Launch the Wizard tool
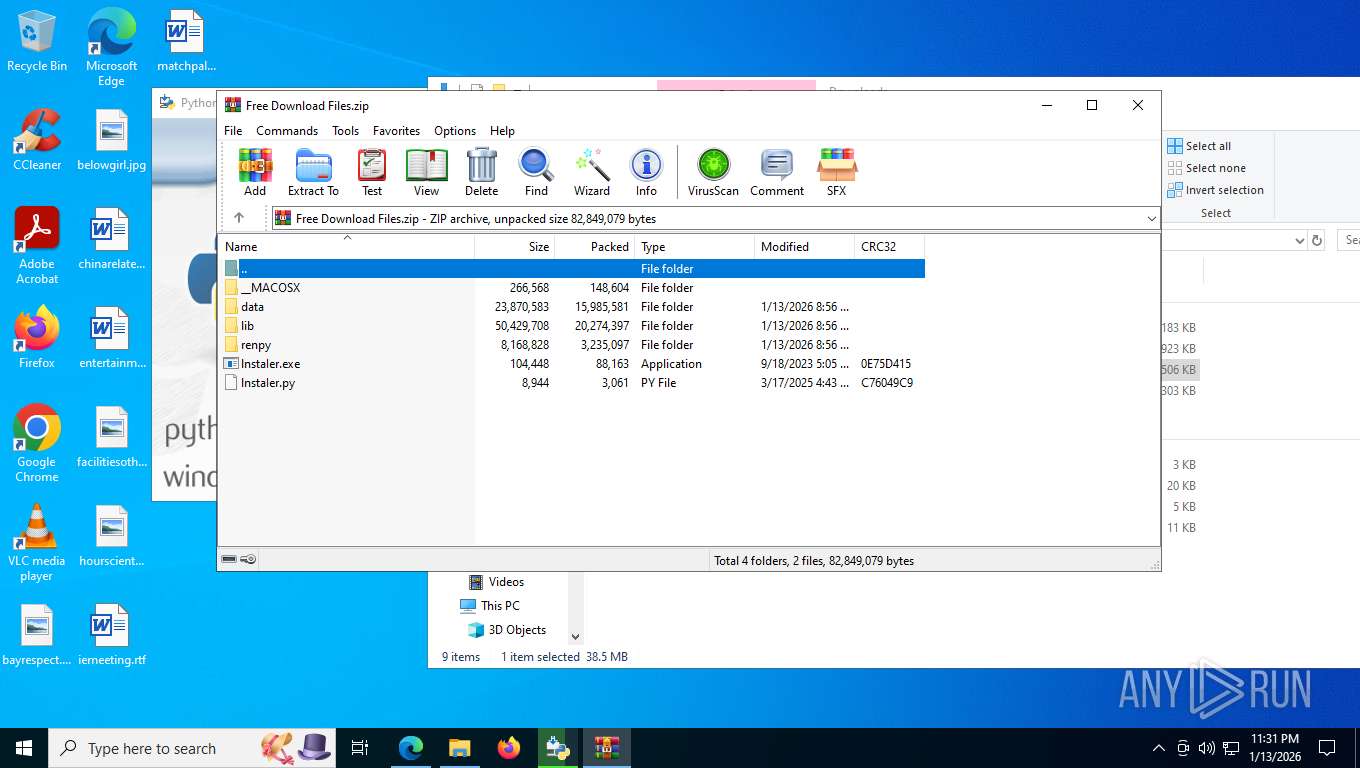The width and height of the screenshot is (1360, 768). point(591,172)
